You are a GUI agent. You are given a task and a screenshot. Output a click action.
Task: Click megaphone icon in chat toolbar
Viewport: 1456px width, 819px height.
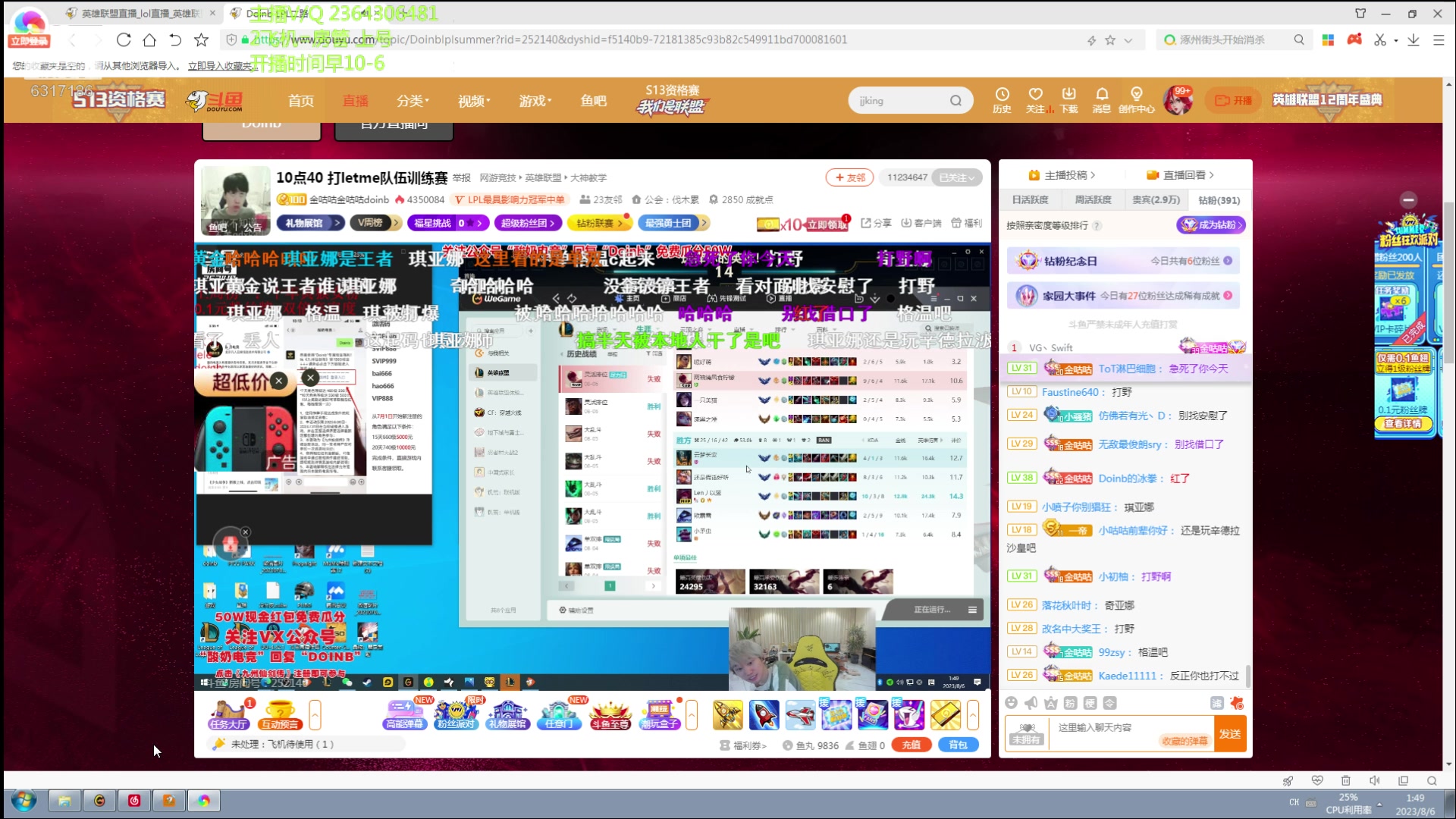(x=1031, y=703)
